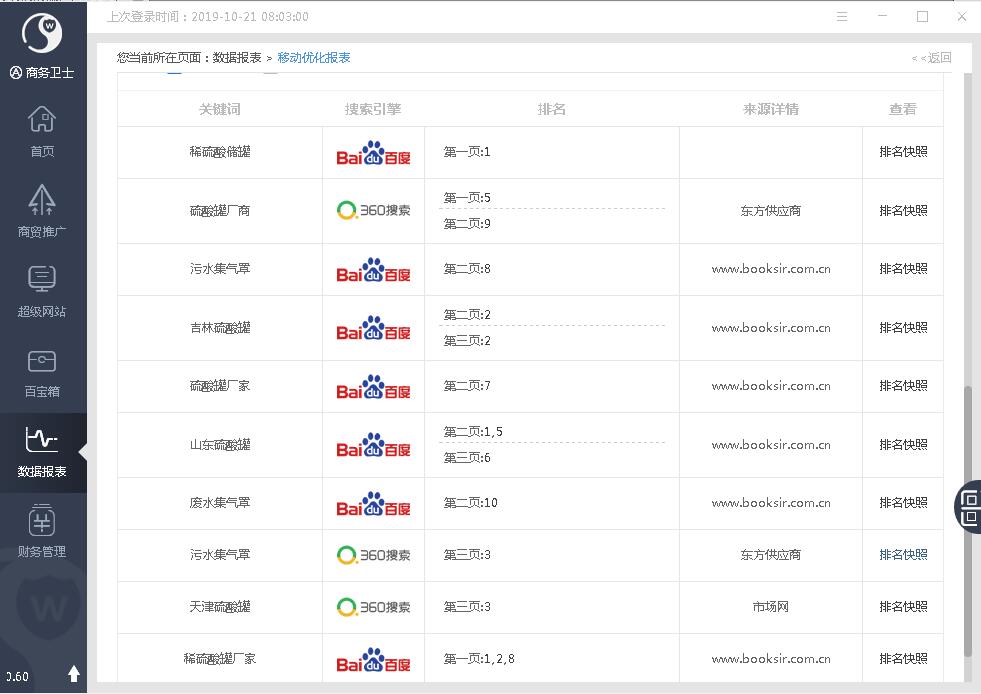Open 商贸推广 in the sidebar
981x694 pixels.
coord(42,211)
